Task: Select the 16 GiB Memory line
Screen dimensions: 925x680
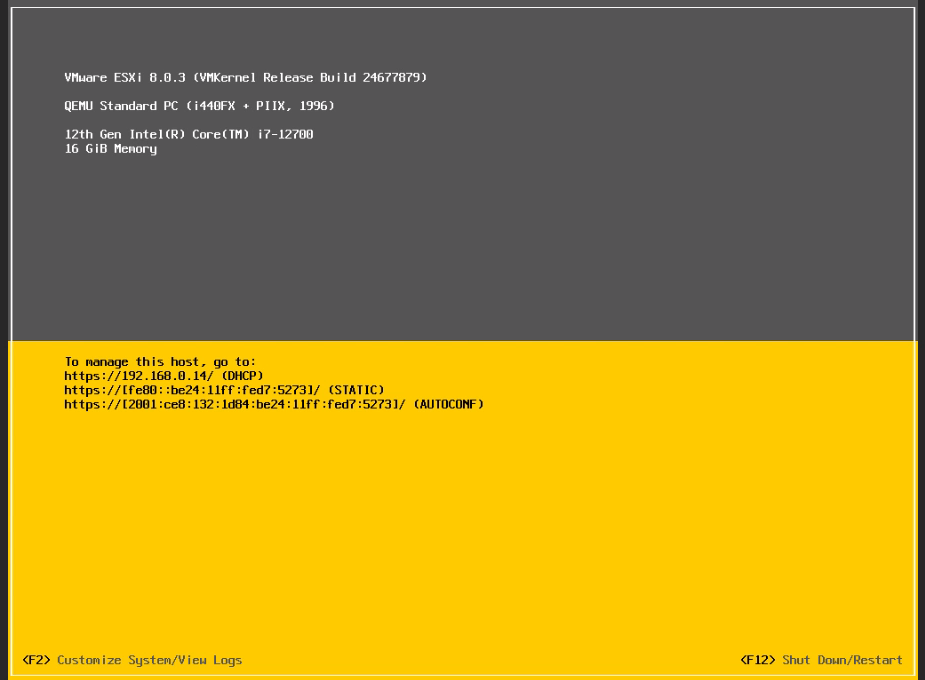Action: tap(111, 149)
